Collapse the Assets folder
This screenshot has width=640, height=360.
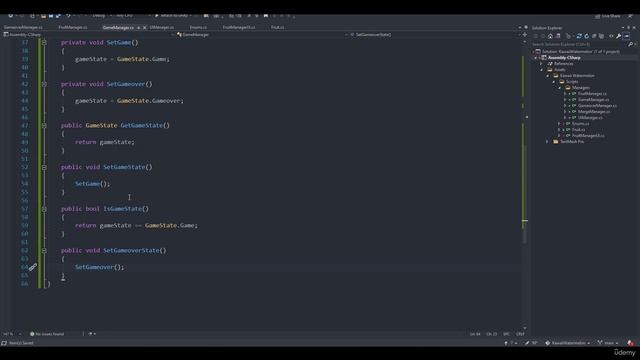(542, 70)
